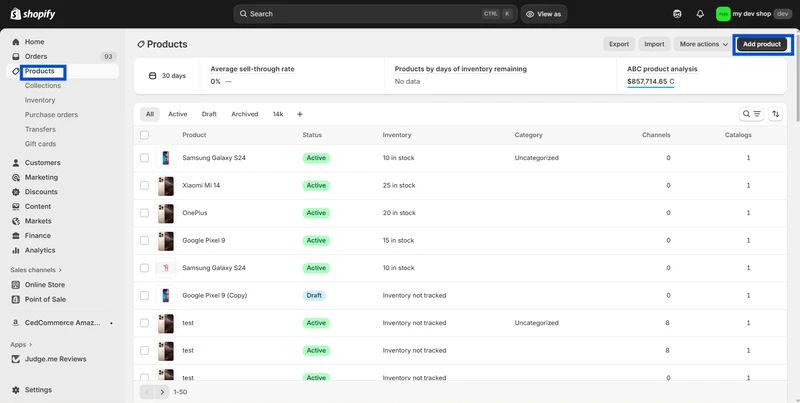Open Gift cards in the sidebar
The height and width of the screenshot is (403, 800).
[40, 144]
